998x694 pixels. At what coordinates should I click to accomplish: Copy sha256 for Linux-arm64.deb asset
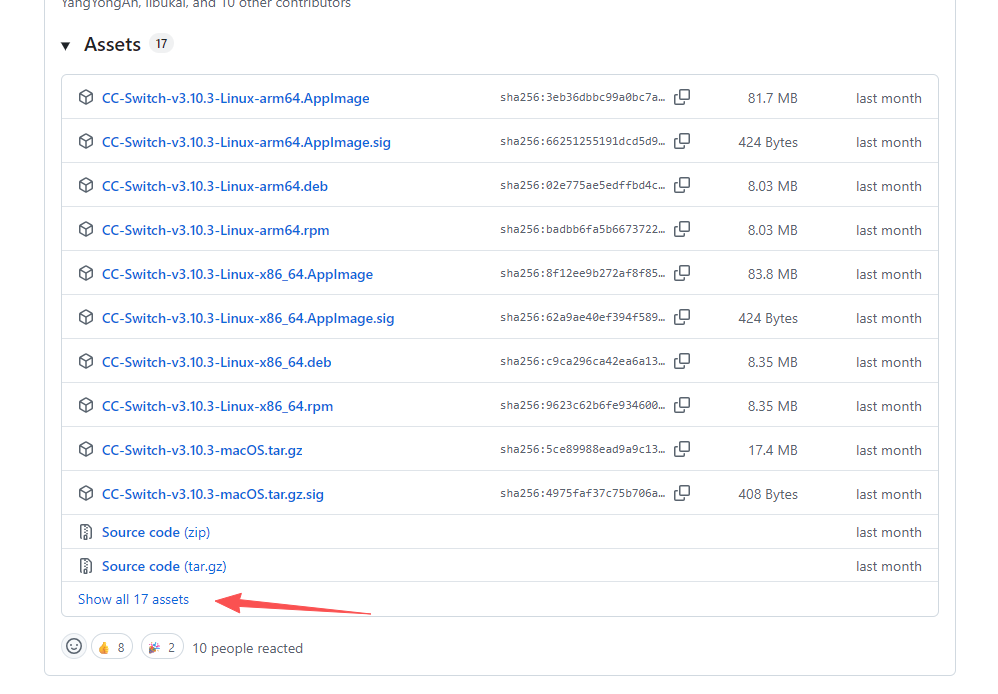[682, 185]
